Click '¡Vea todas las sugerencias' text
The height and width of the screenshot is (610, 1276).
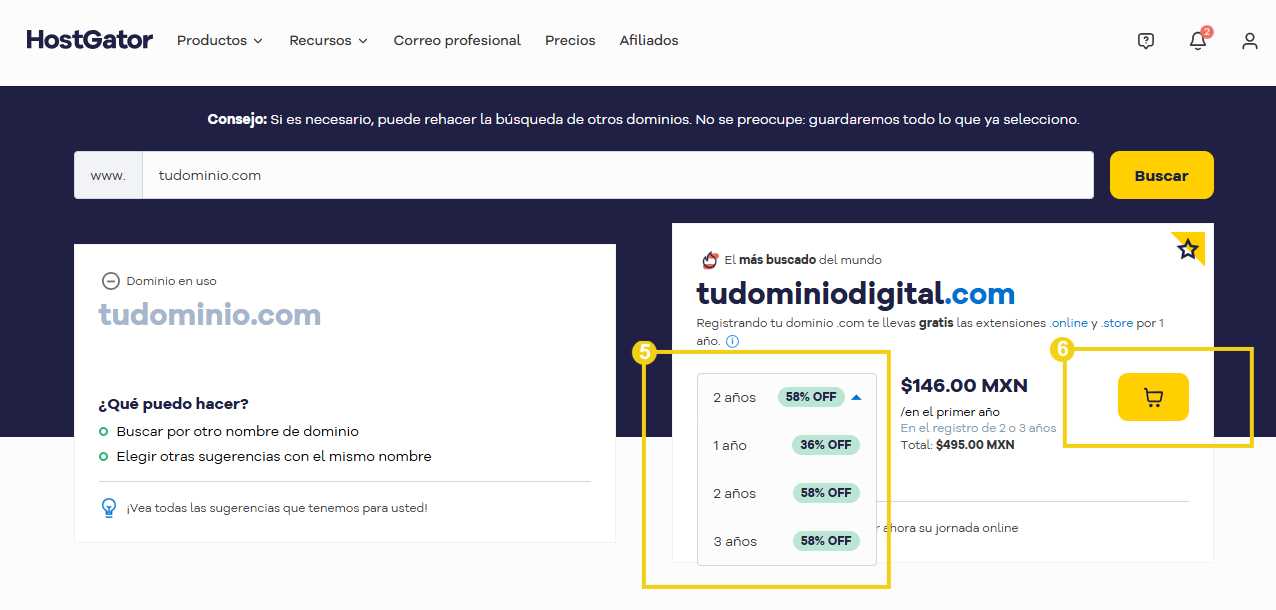click(277, 508)
